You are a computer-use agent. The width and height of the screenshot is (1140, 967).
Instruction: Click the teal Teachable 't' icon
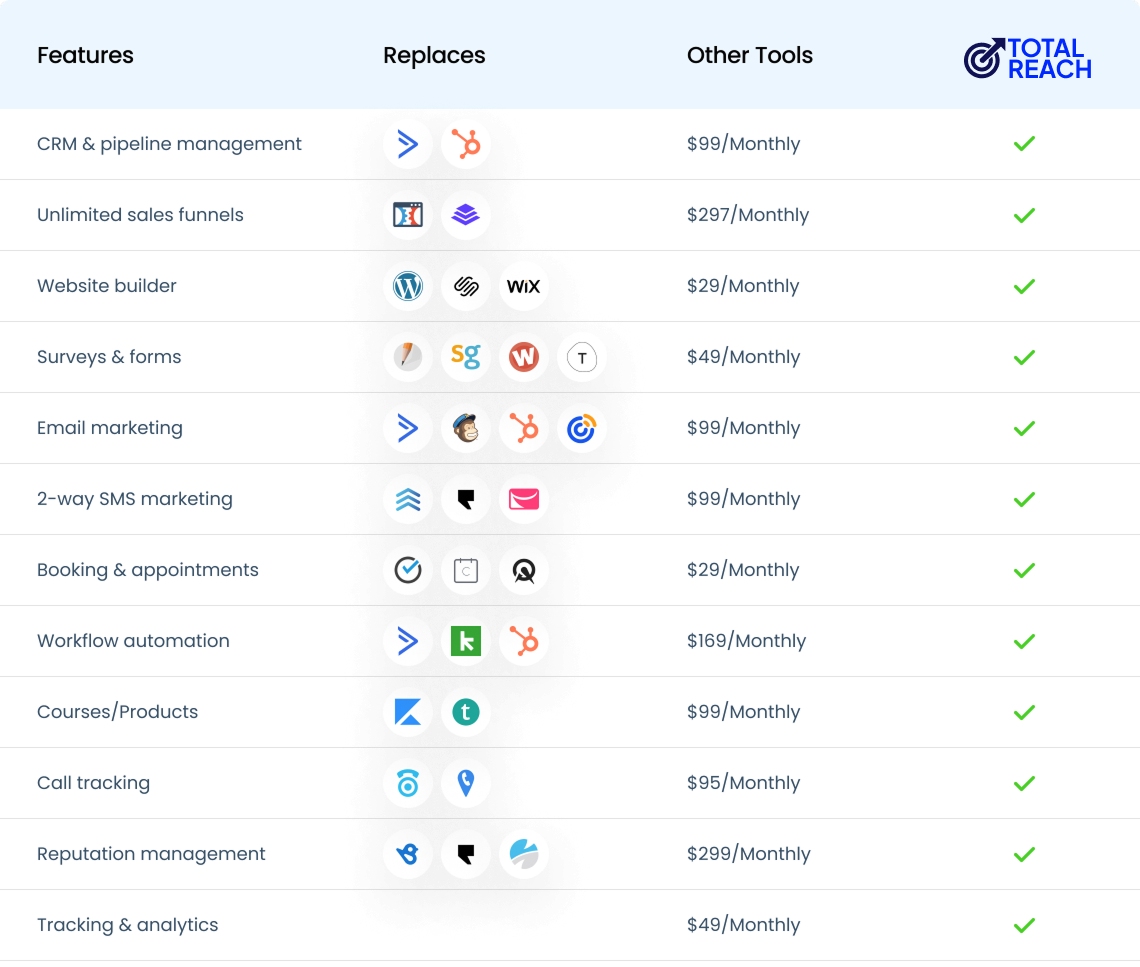(x=466, y=712)
